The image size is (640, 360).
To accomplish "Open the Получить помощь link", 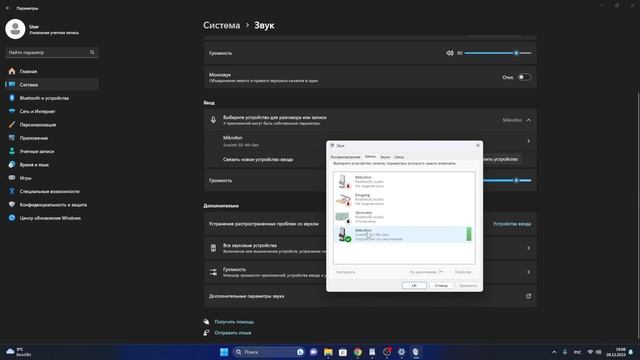I will tap(234, 322).
